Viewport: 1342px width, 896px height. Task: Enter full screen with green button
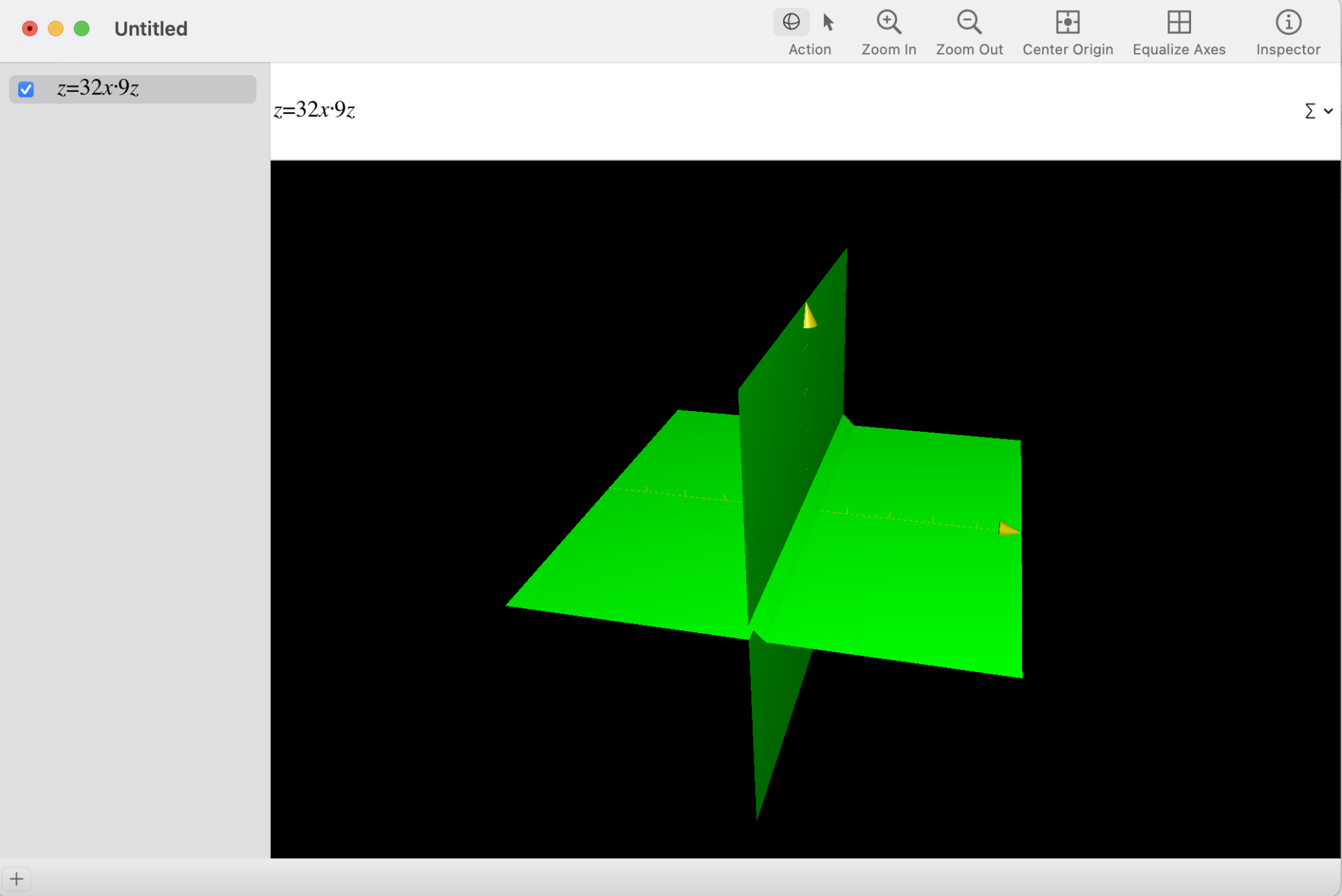click(x=82, y=29)
